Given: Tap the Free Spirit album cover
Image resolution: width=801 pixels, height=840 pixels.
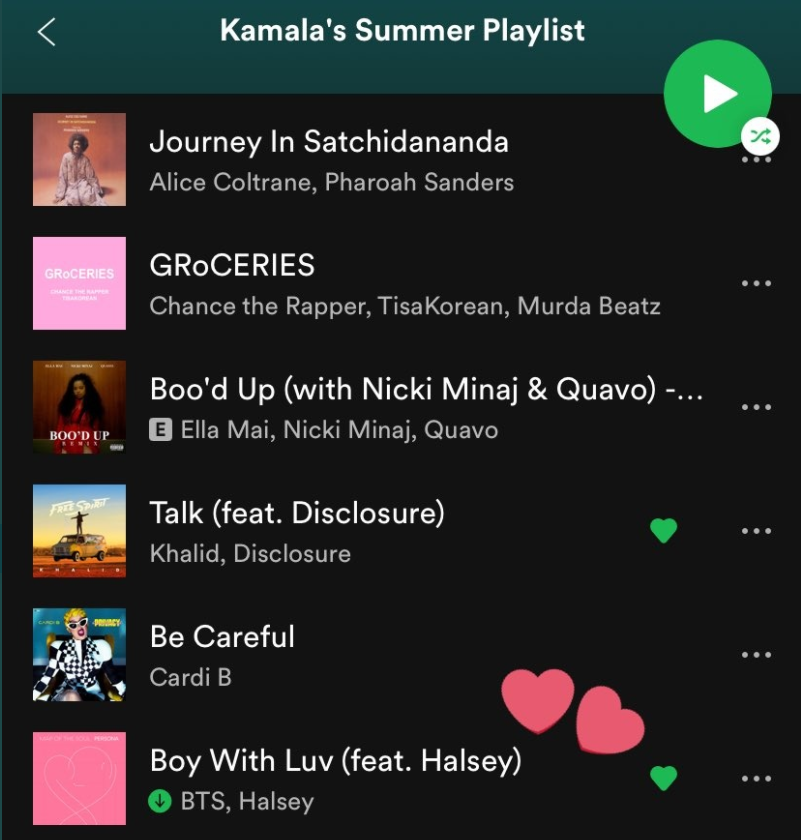Looking at the screenshot, I should click(79, 531).
